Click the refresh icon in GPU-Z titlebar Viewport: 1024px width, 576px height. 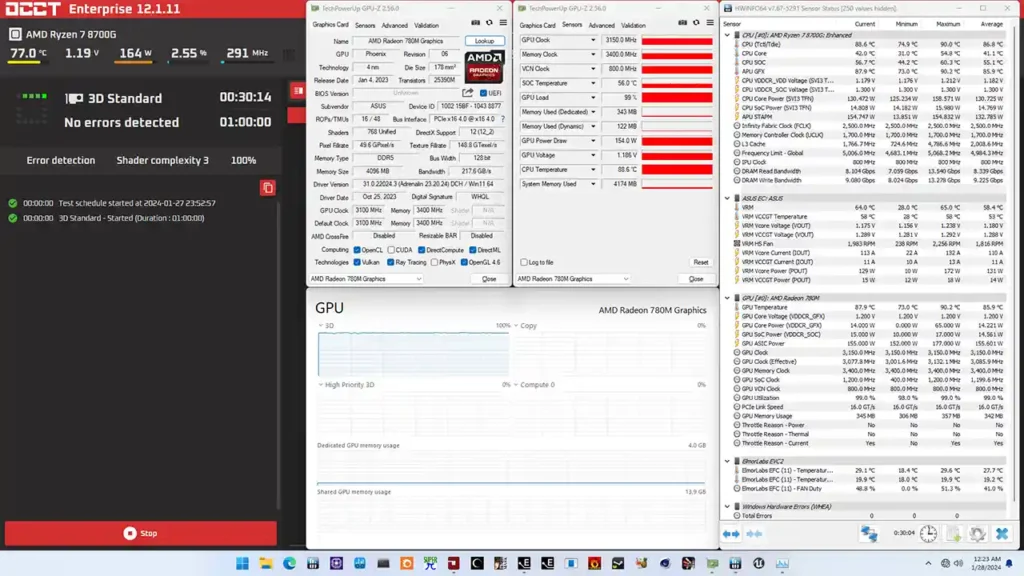[488, 23]
